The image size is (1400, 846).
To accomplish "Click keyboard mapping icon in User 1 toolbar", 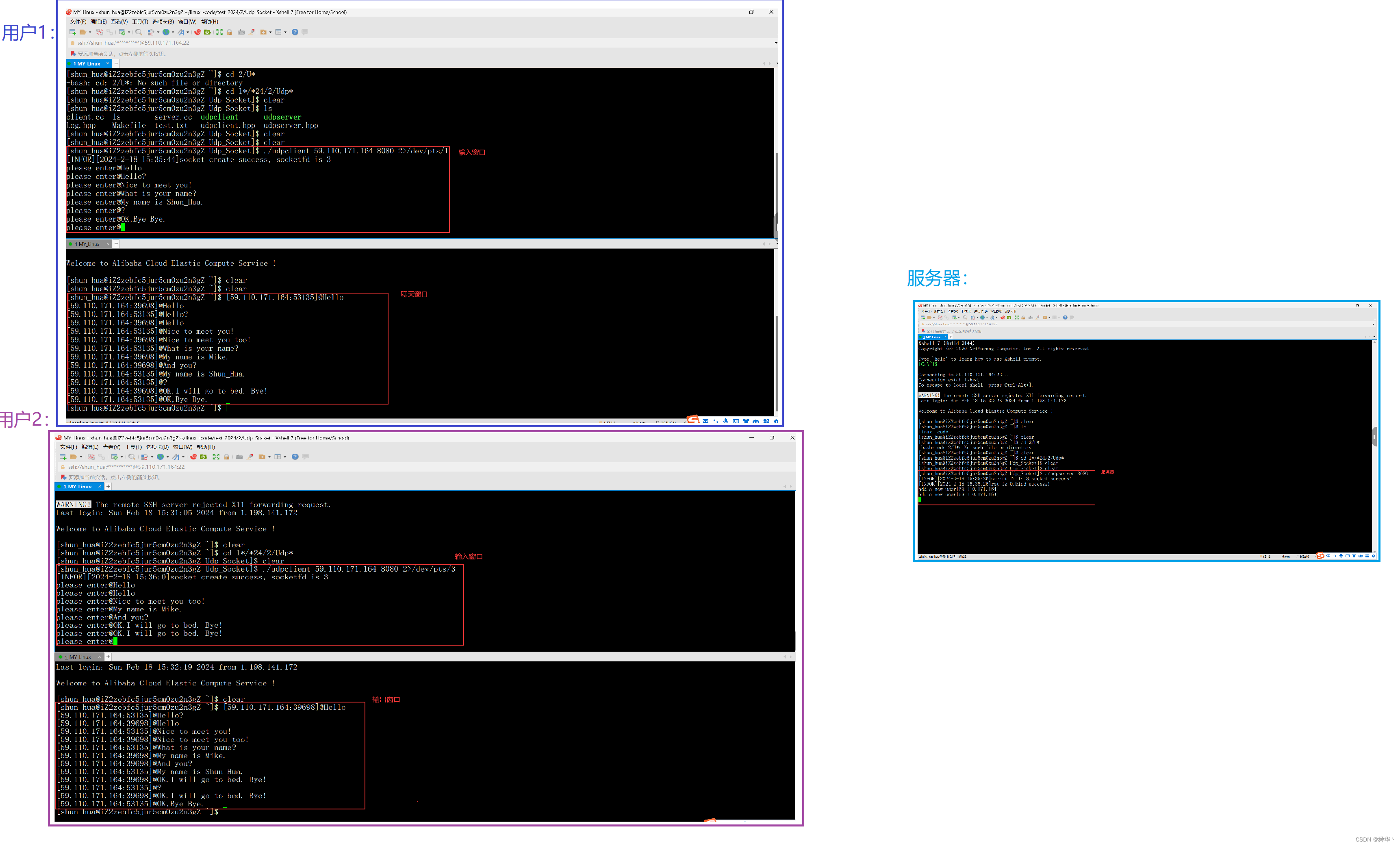I will pyautogui.click(x=241, y=33).
